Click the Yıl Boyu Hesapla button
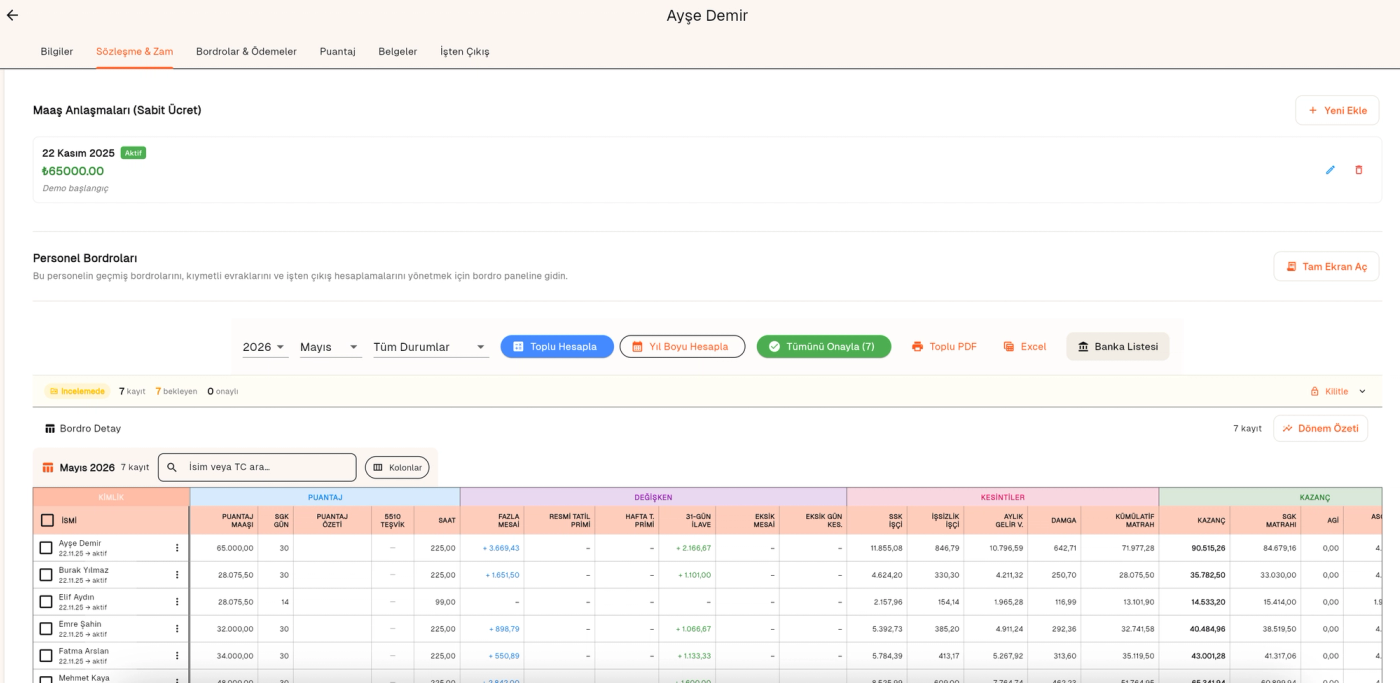Viewport: 1400px width, 683px height. (682, 347)
